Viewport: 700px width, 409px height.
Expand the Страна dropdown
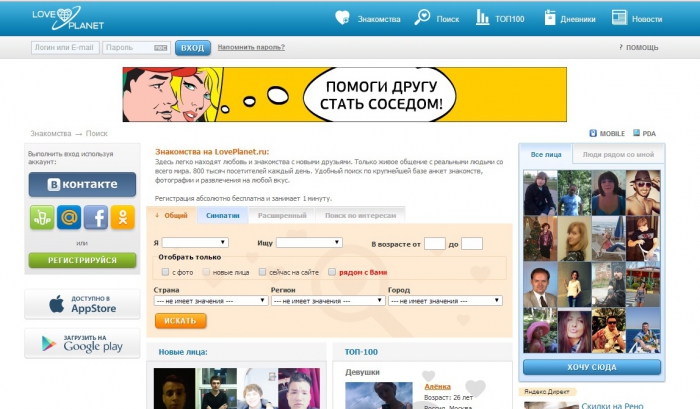tap(211, 301)
